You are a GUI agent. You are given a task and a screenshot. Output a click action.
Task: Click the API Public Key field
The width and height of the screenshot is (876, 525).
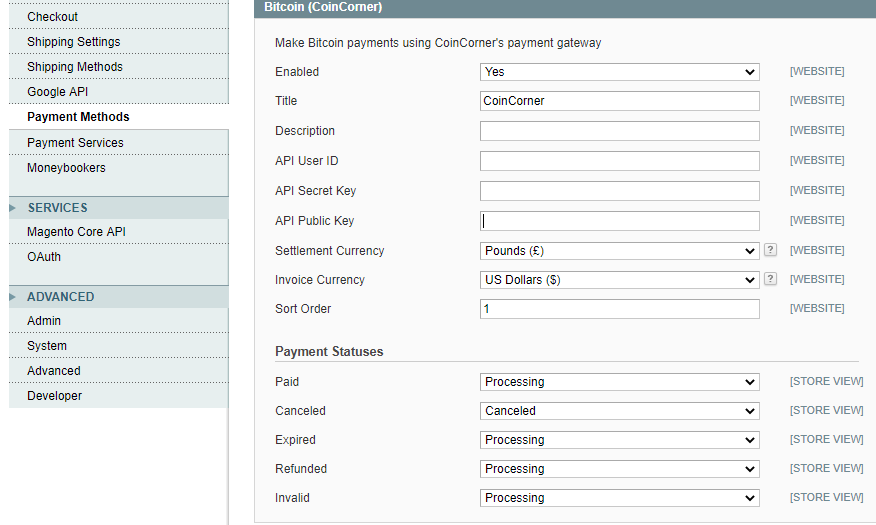pos(620,221)
